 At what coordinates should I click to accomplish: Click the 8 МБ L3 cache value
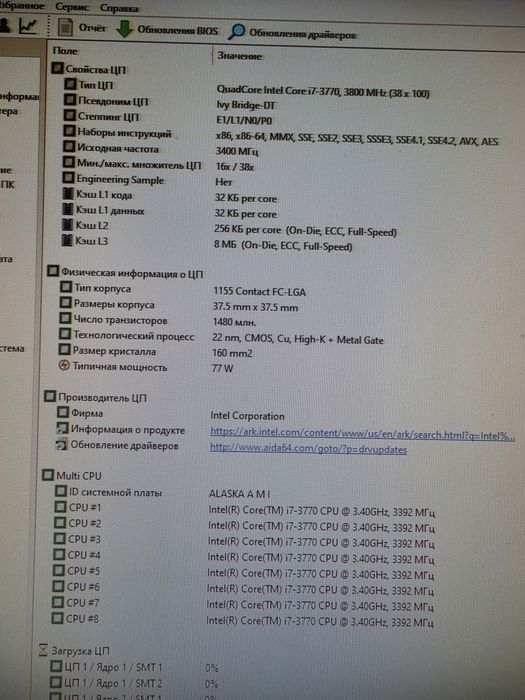283,246
